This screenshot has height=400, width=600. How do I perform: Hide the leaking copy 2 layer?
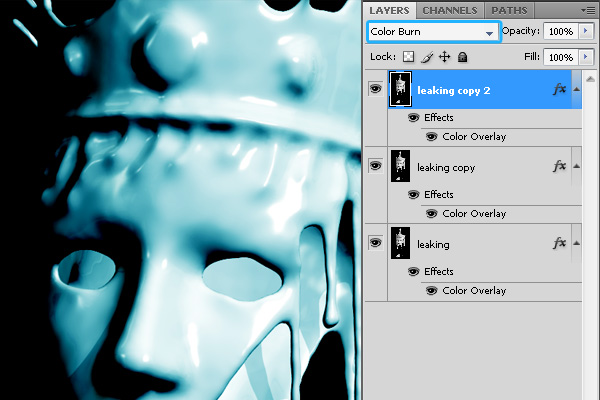[376, 89]
